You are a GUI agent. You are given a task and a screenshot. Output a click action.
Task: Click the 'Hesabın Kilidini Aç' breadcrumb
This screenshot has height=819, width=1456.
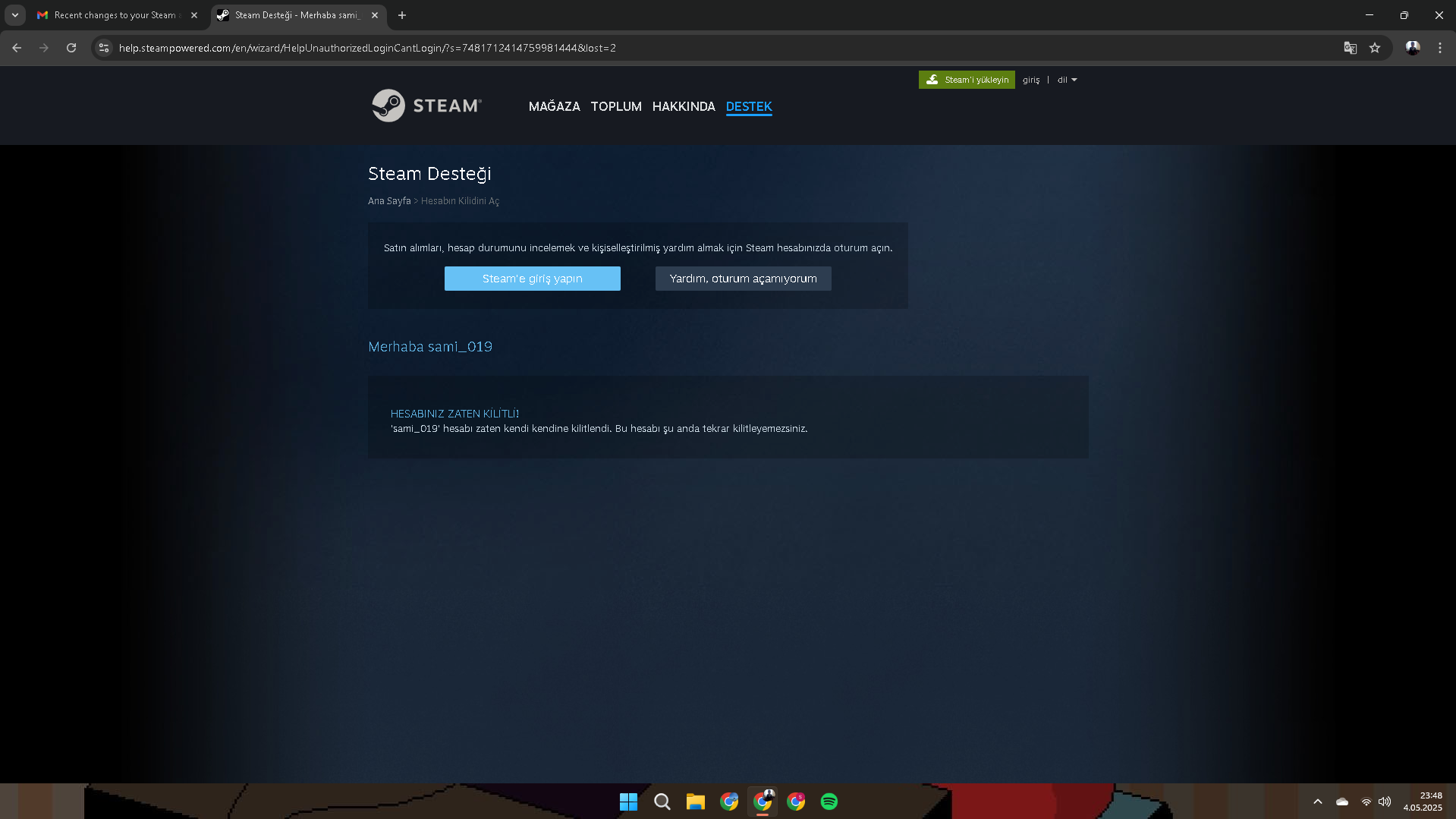pyautogui.click(x=460, y=201)
